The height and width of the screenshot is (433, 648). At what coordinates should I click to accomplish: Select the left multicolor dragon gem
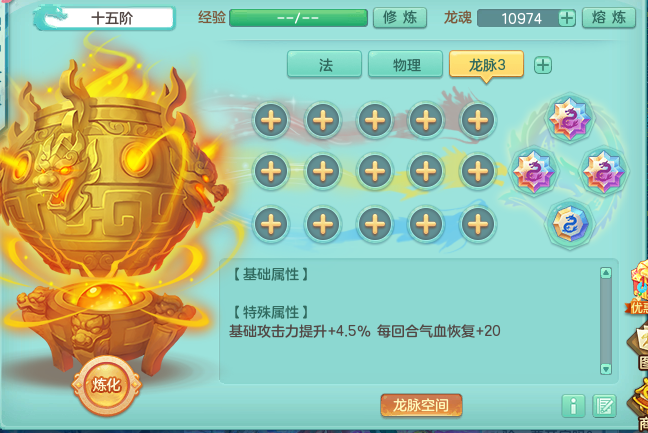534,171
